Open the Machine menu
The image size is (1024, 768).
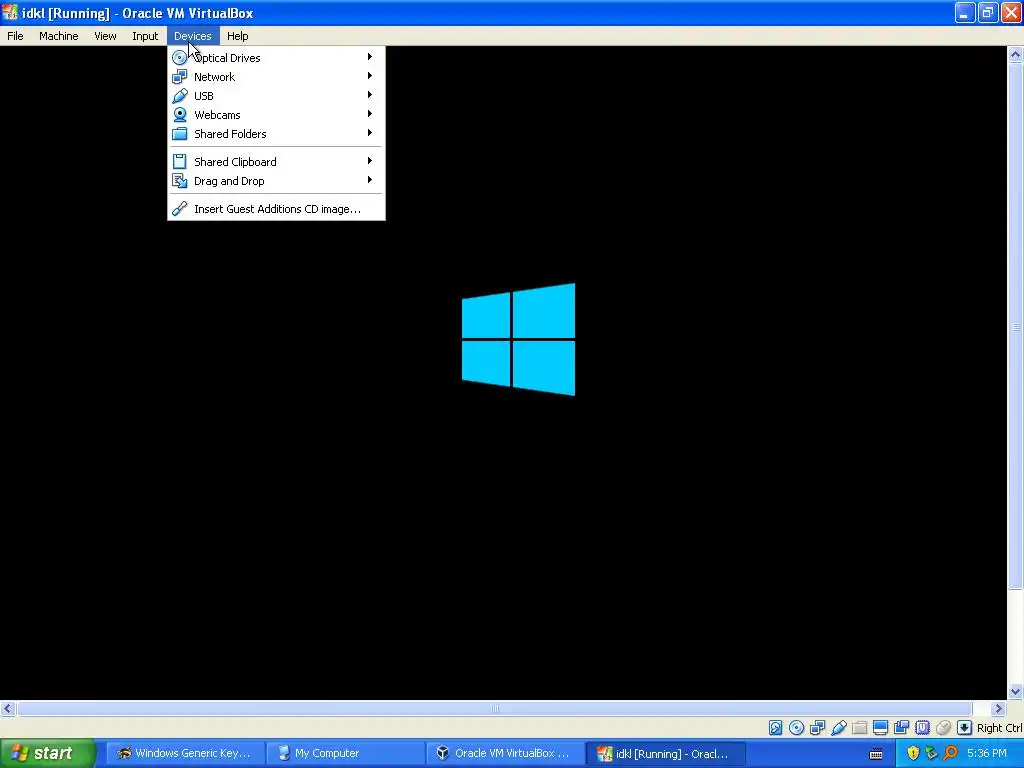(x=59, y=36)
